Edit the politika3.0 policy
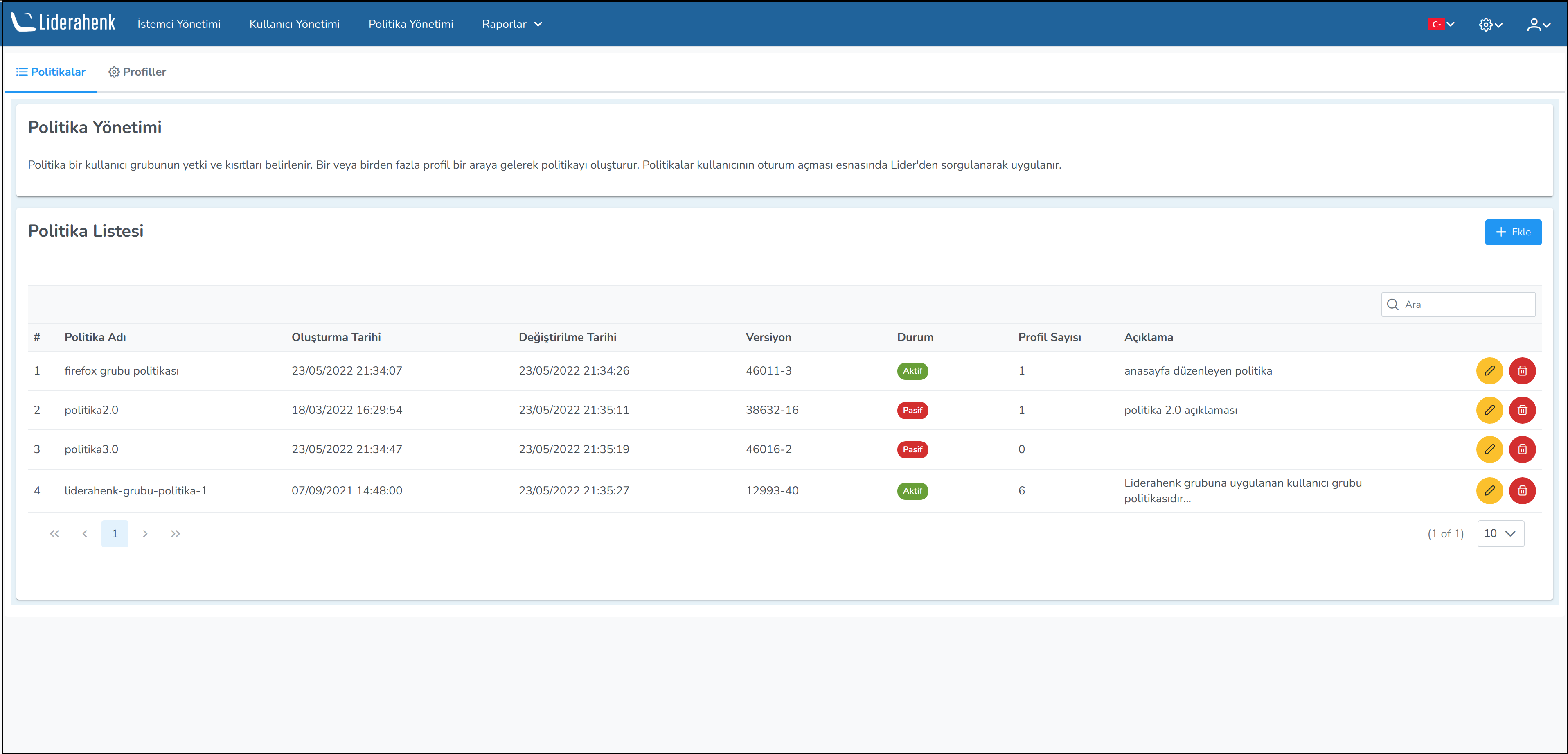Viewport: 1568px width, 754px height. (x=1489, y=449)
